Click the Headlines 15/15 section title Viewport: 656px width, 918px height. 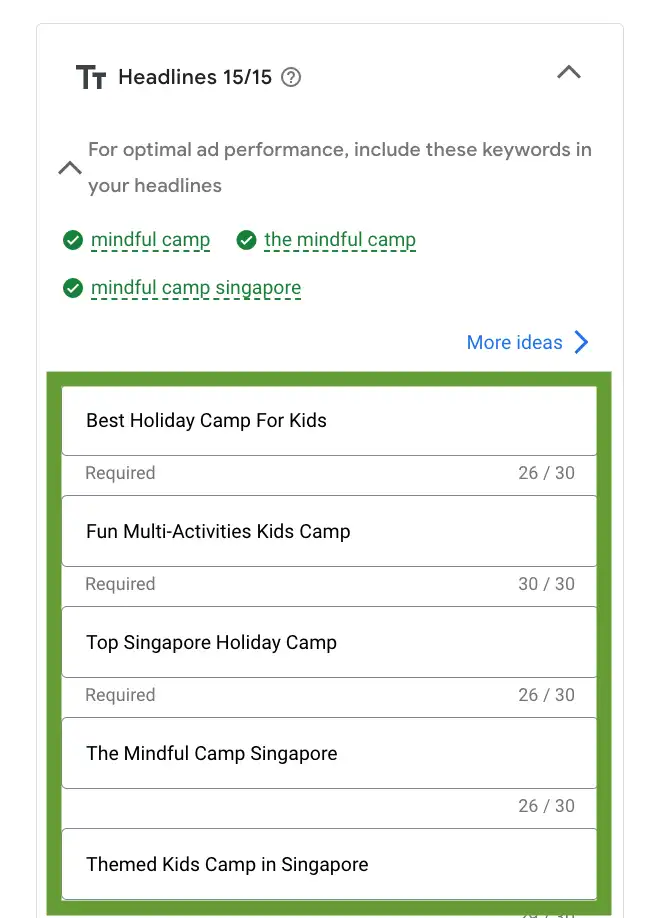pyautogui.click(x=195, y=77)
